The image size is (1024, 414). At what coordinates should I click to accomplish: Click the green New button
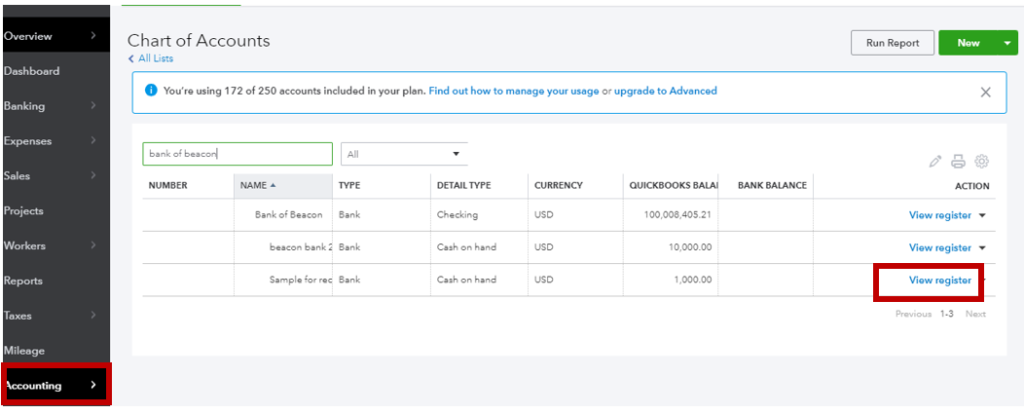(968, 43)
